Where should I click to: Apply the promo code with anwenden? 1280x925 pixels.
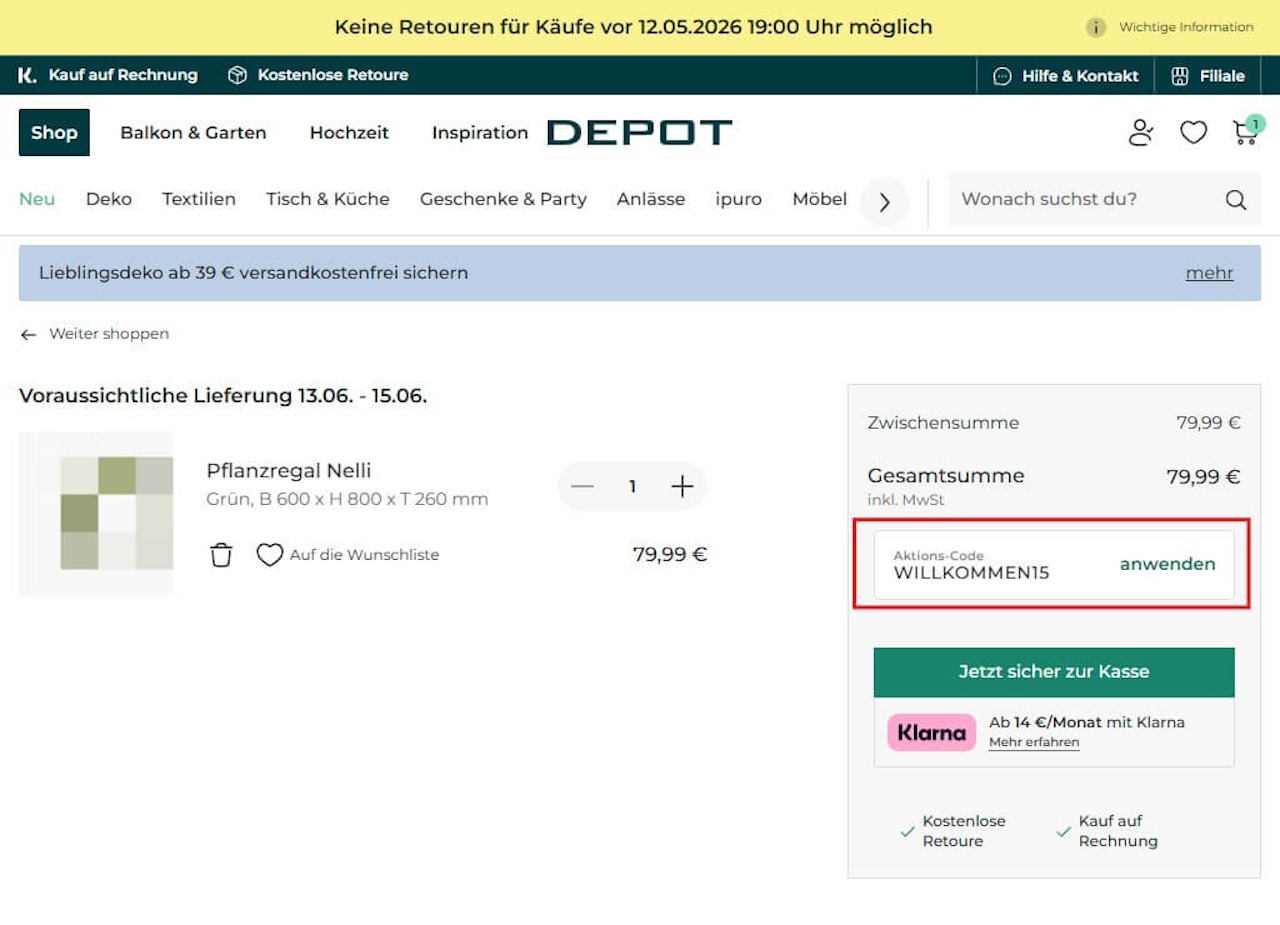pyautogui.click(x=1168, y=564)
